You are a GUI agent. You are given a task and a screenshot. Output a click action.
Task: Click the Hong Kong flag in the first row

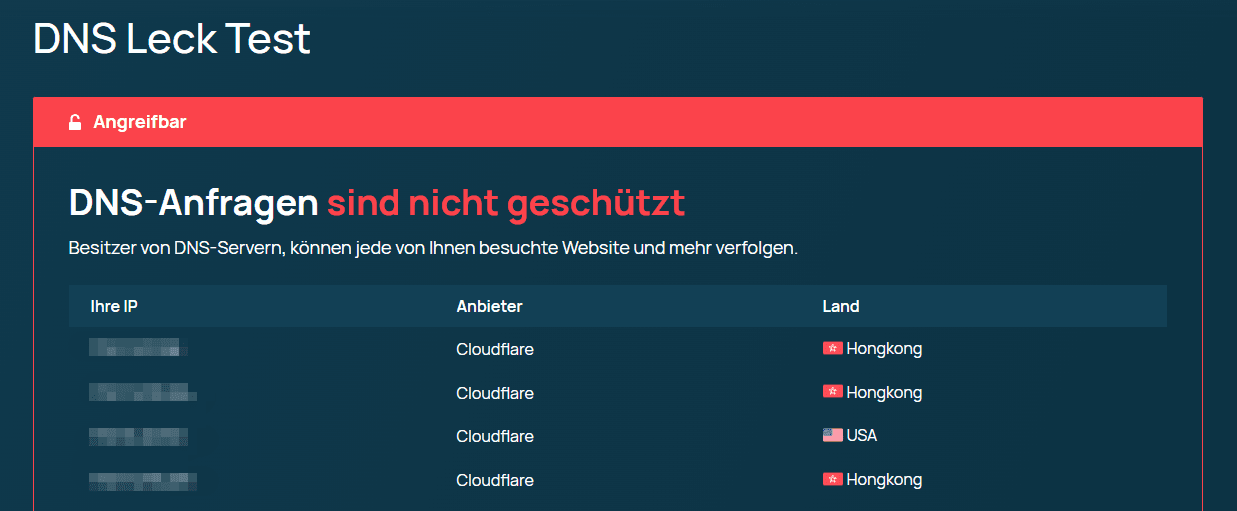tap(832, 349)
